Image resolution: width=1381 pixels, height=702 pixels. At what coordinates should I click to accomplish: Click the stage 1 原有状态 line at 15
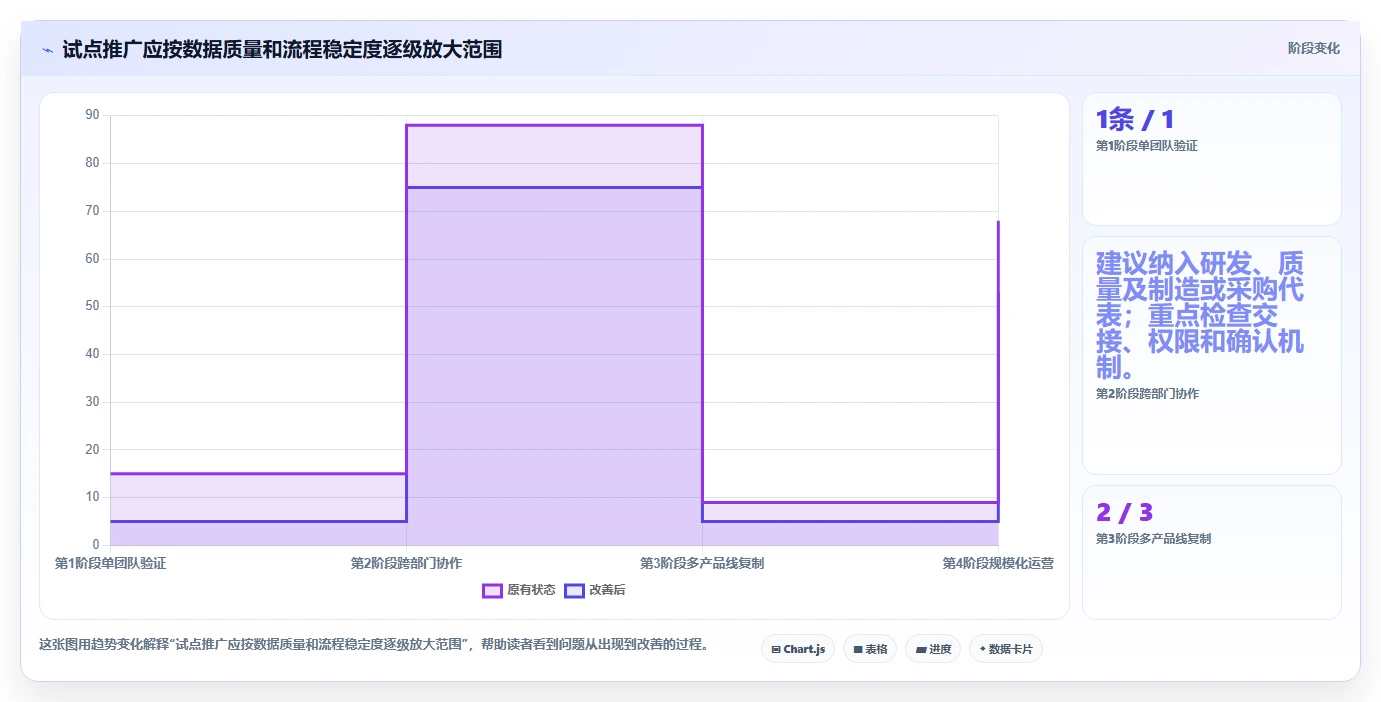click(258, 473)
